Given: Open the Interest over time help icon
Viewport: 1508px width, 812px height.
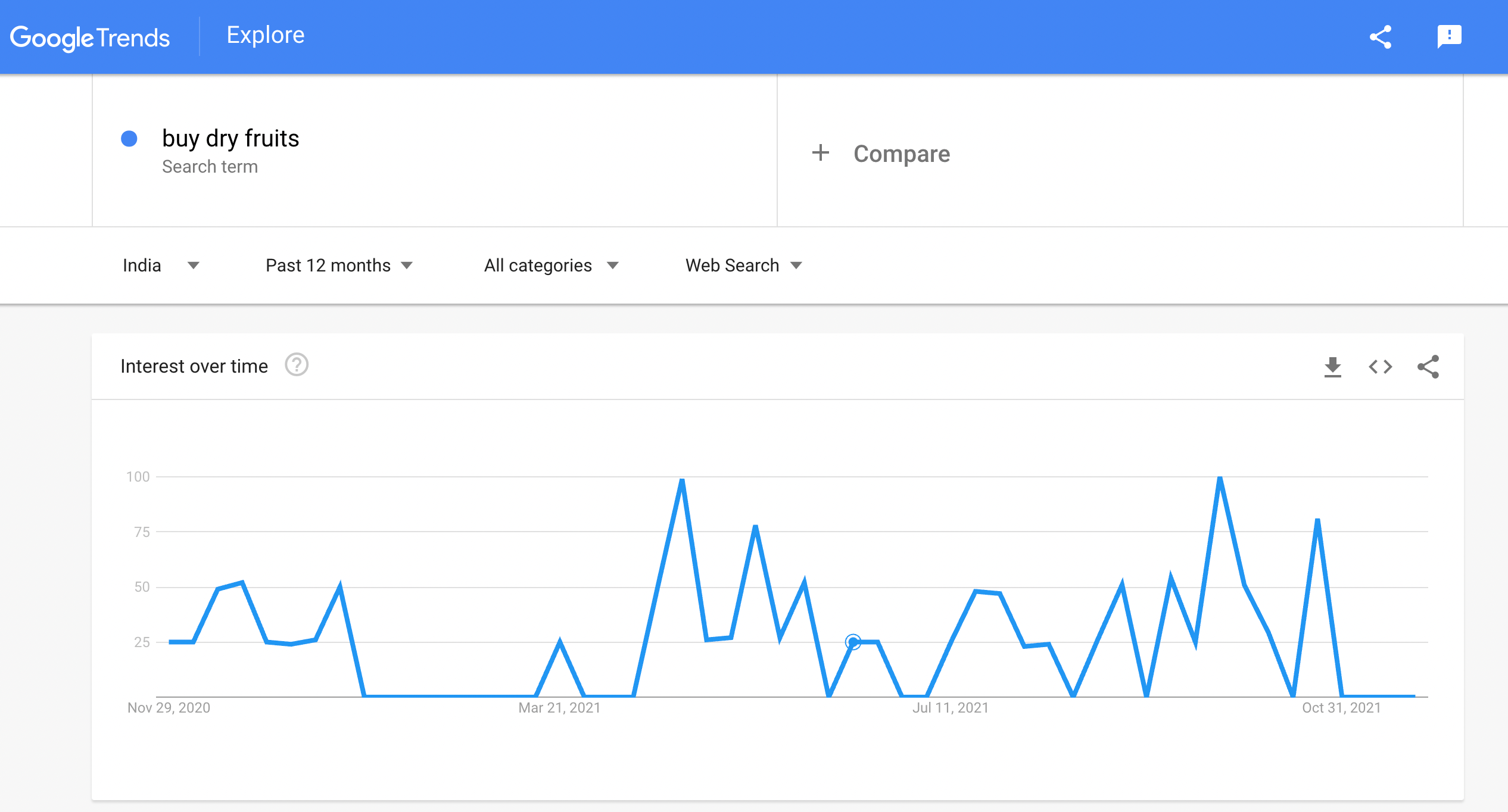Looking at the screenshot, I should (x=296, y=365).
